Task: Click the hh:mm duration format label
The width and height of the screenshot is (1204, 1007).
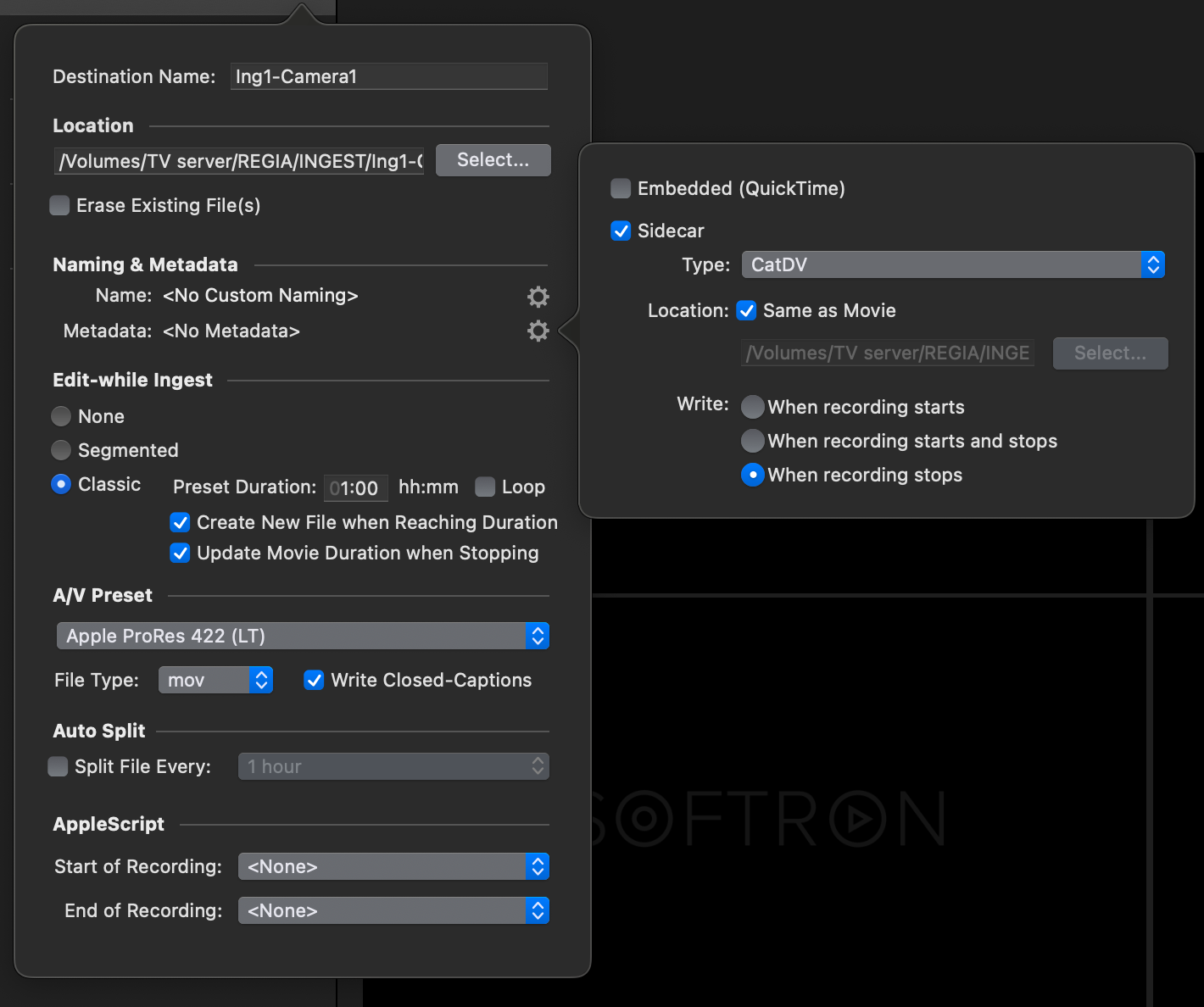Action: click(428, 487)
